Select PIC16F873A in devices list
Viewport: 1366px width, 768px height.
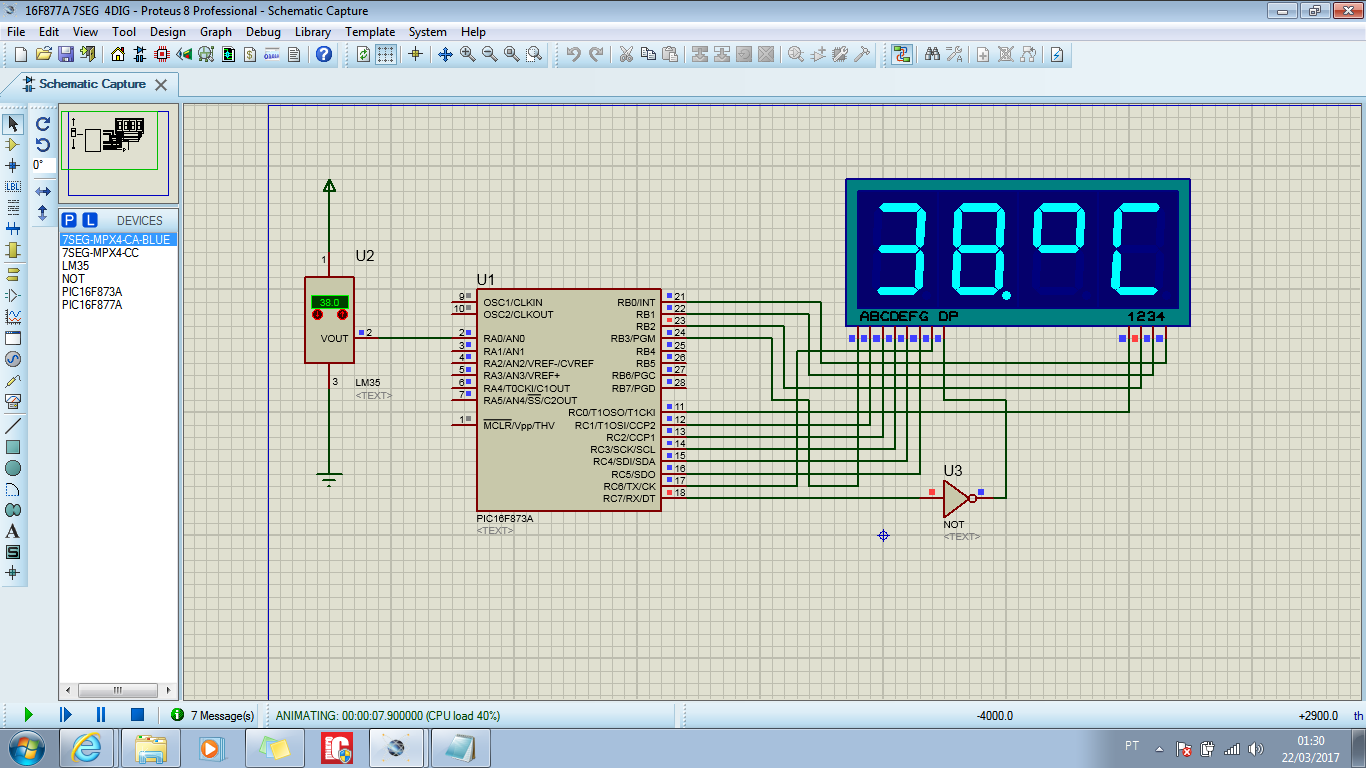tap(117, 292)
